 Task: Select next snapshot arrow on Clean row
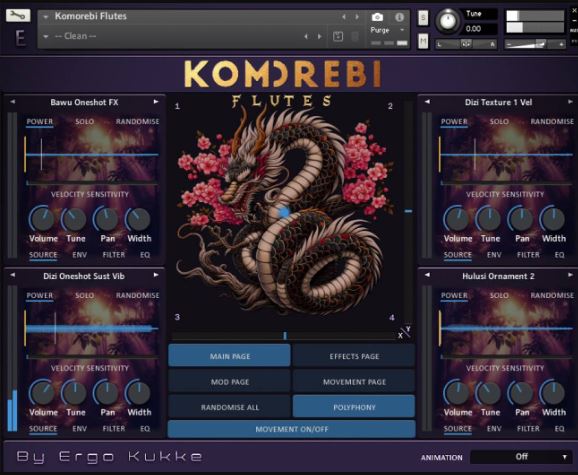[320, 36]
